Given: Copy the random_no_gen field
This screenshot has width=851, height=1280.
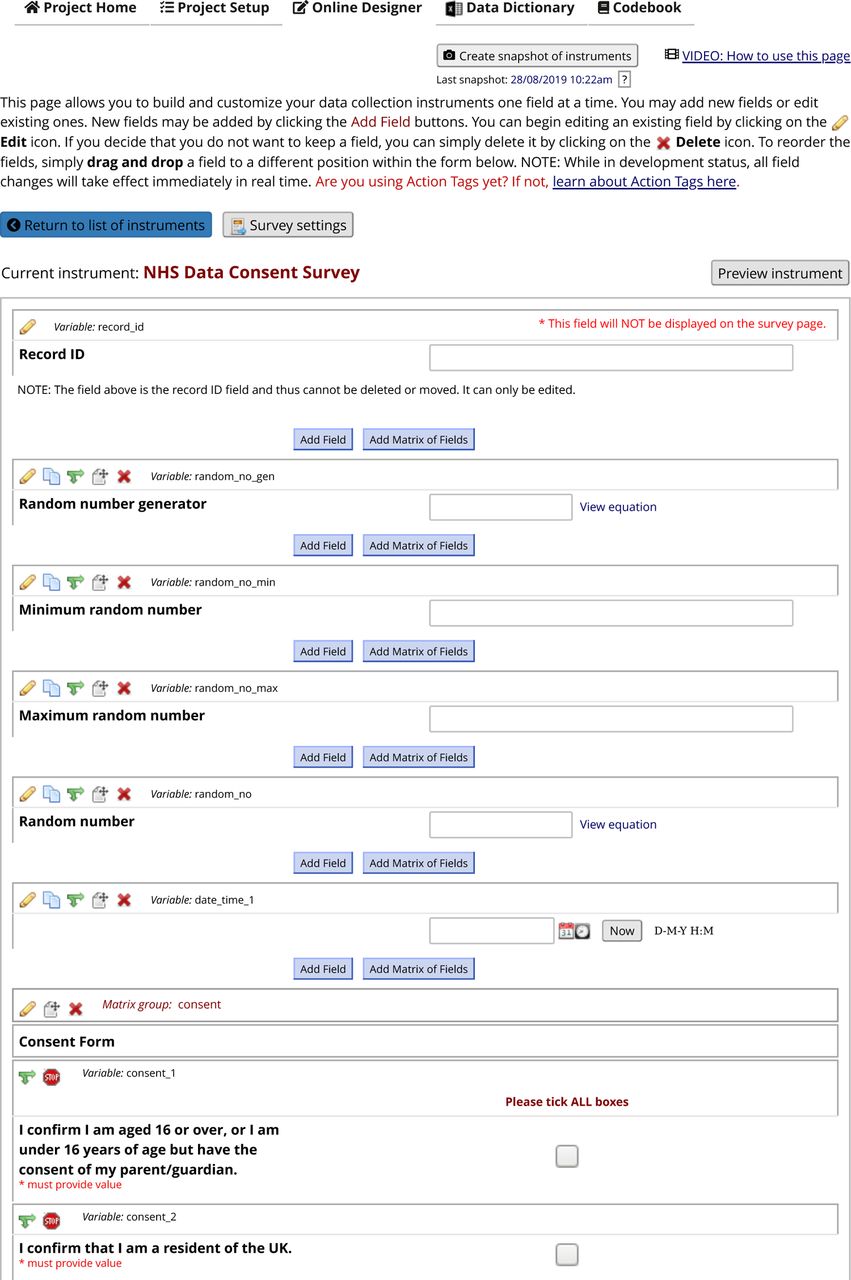Looking at the screenshot, I should (x=51, y=476).
